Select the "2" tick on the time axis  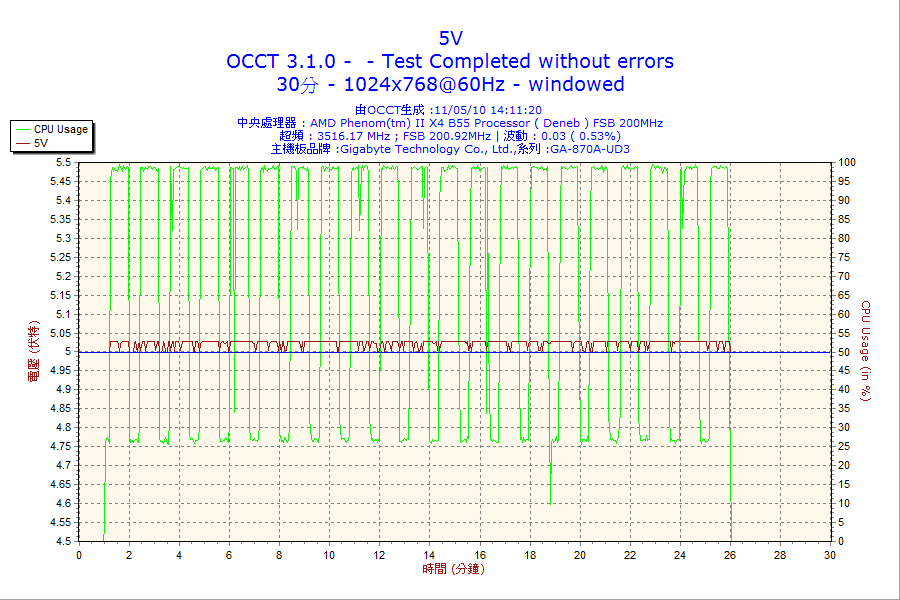(129, 555)
